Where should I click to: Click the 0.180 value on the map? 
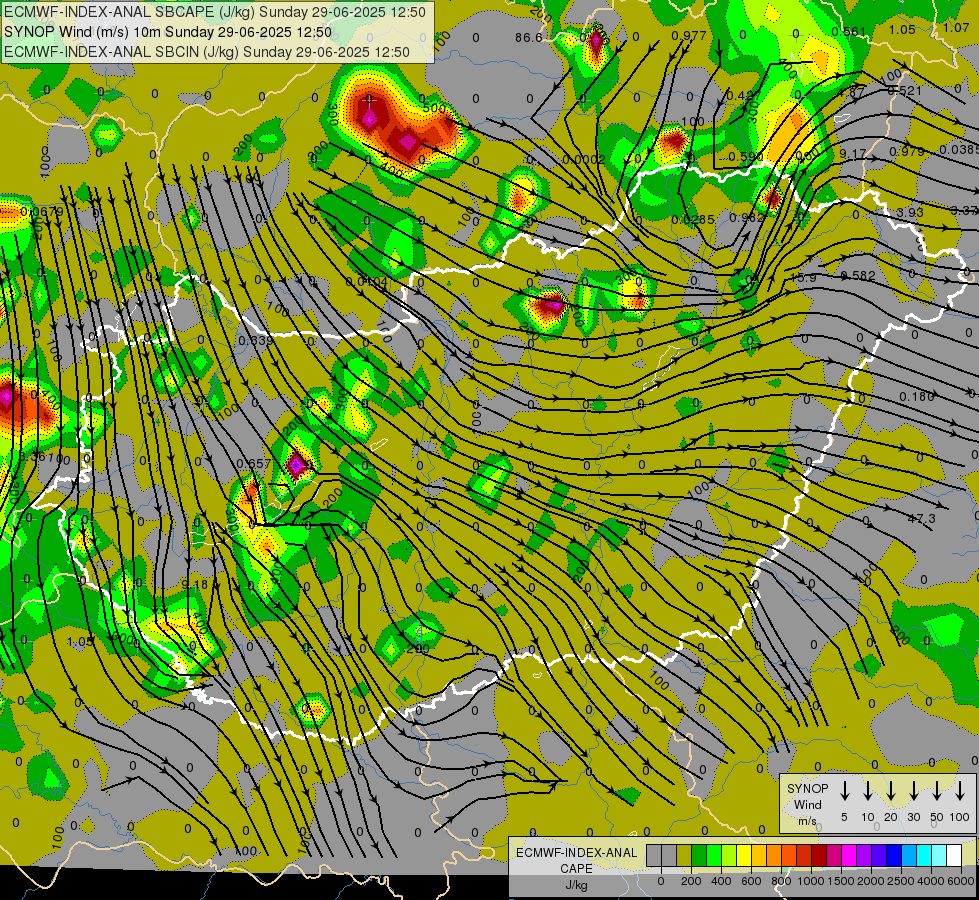click(917, 397)
